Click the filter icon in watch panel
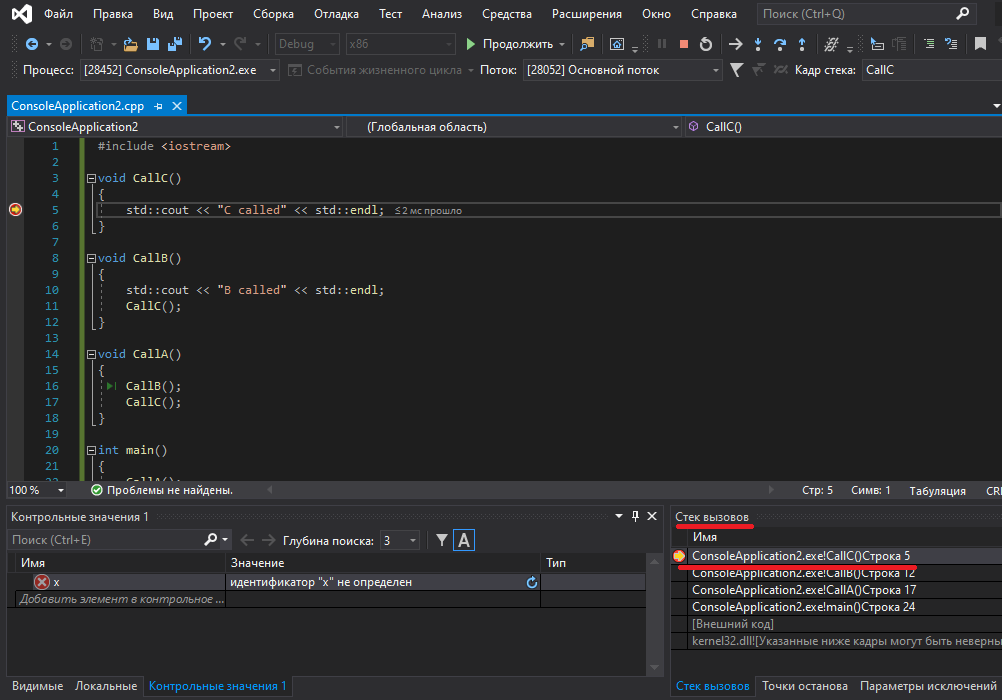Screen dimensions: 1002x700 click(442, 540)
